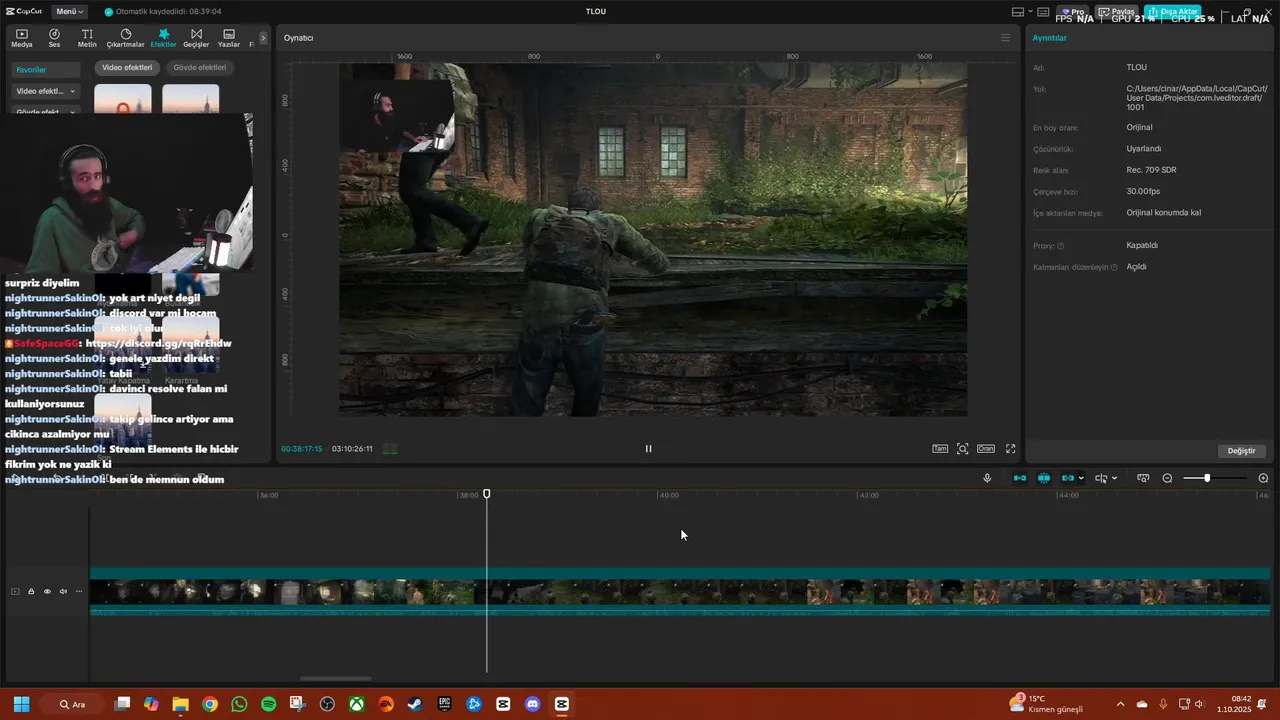The image size is (1280, 720).
Task: Open the Yazılar captions tab
Action: (x=229, y=38)
